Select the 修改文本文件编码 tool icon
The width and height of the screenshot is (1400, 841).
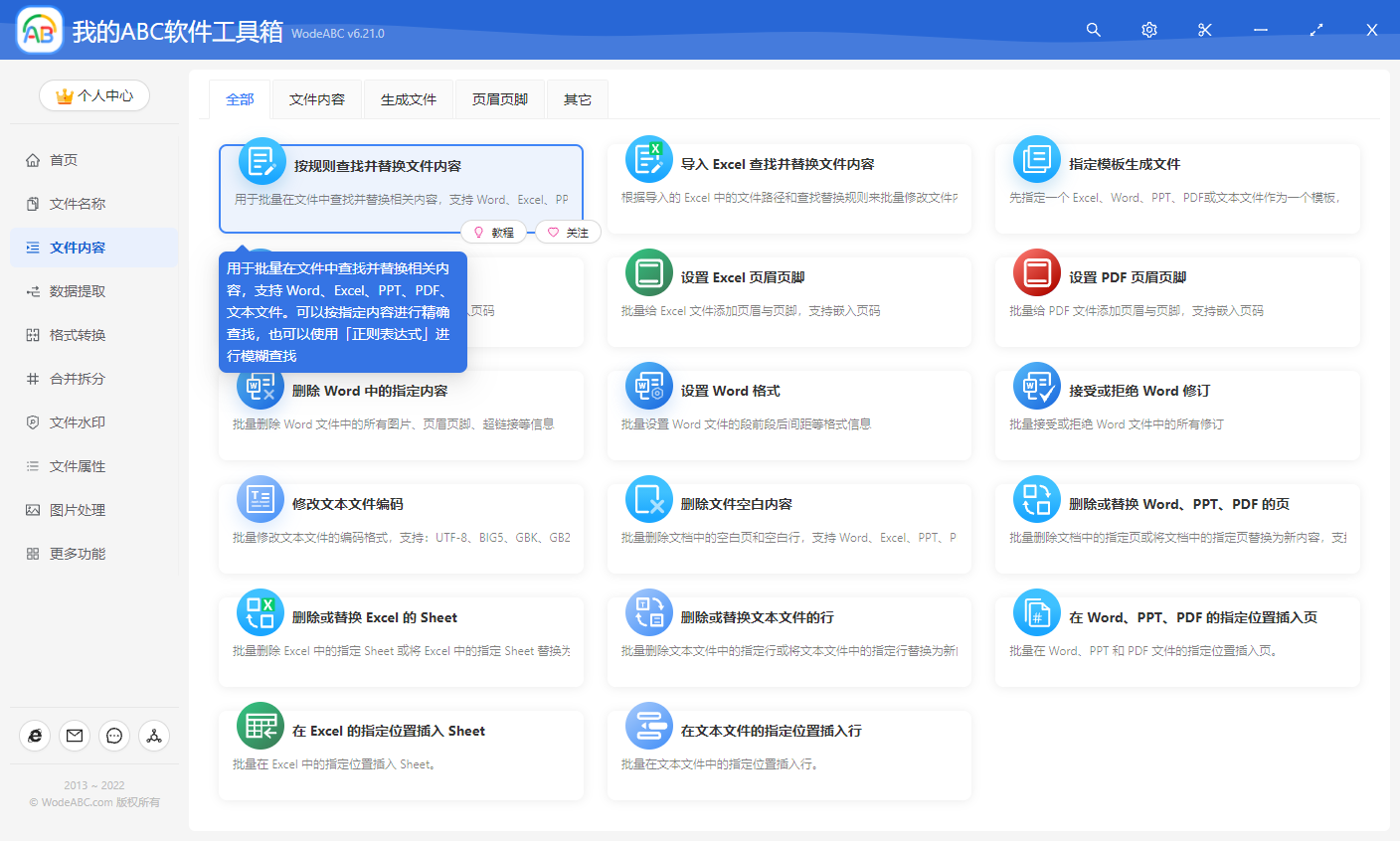coord(260,499)
